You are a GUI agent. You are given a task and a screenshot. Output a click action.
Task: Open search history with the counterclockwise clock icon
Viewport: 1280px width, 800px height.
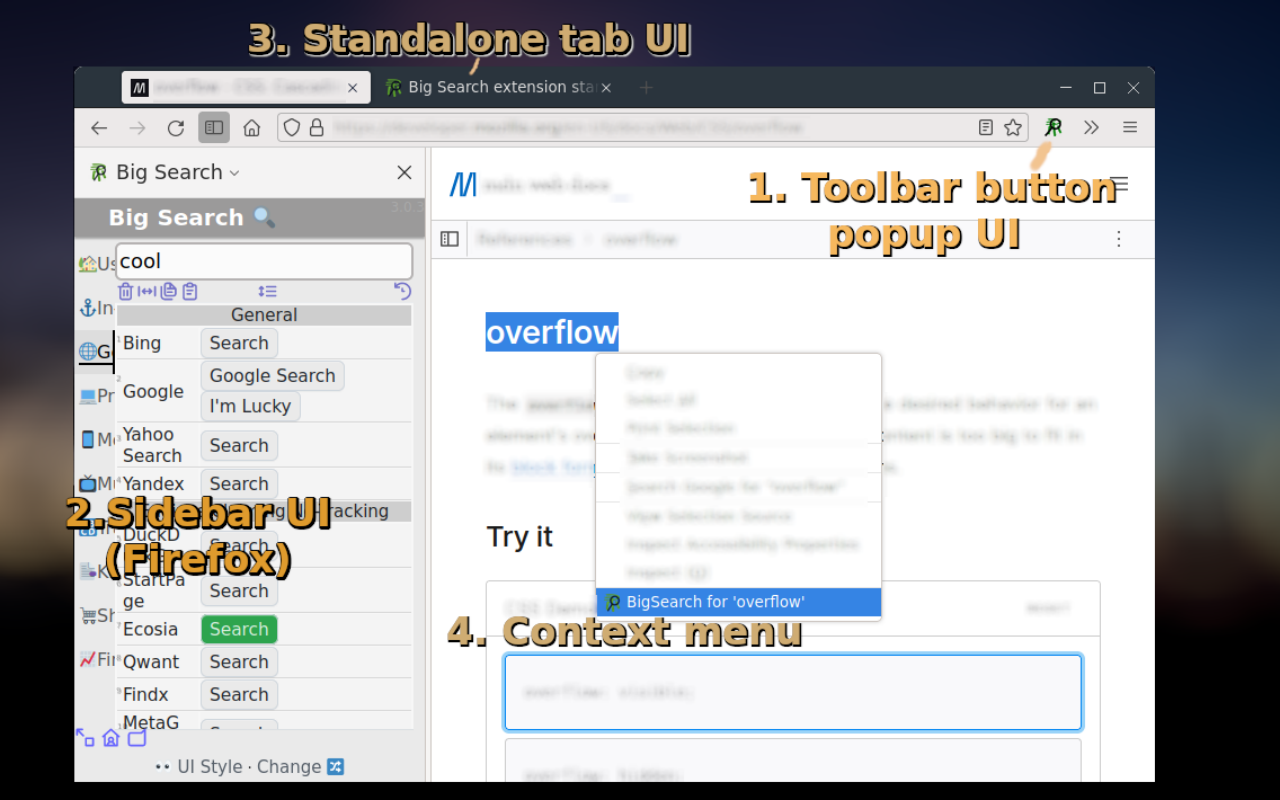click(402, 291)
